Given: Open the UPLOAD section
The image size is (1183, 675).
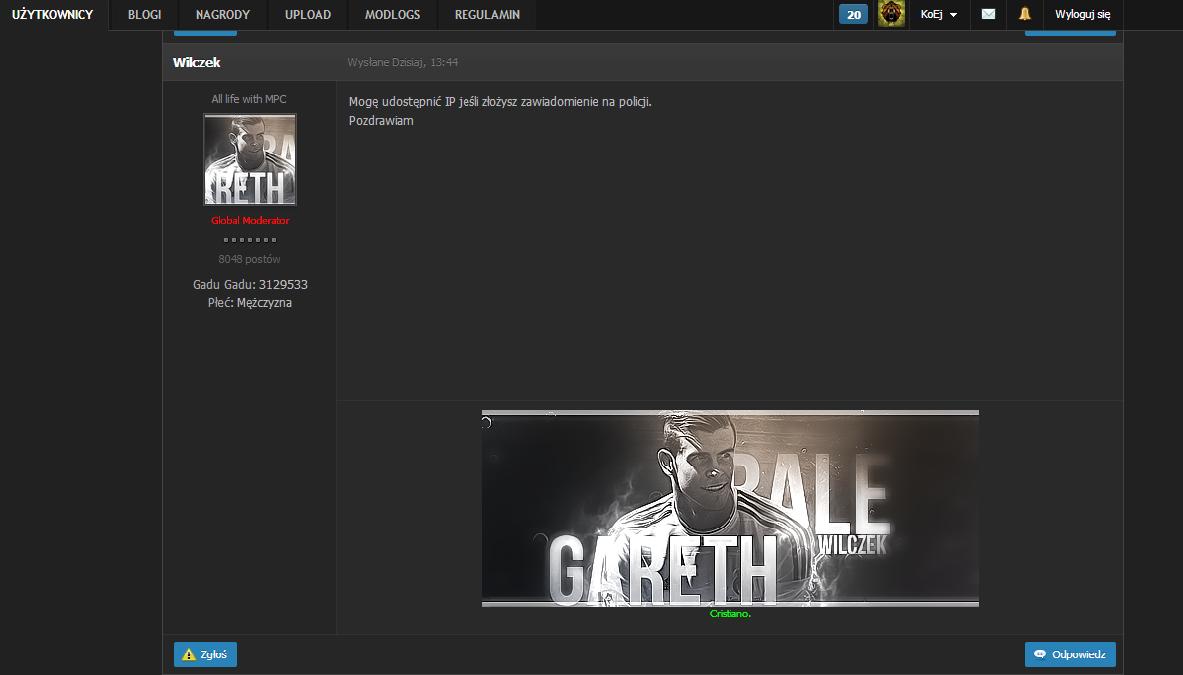Looking at the screenshot, I should [x=308, y=14].
